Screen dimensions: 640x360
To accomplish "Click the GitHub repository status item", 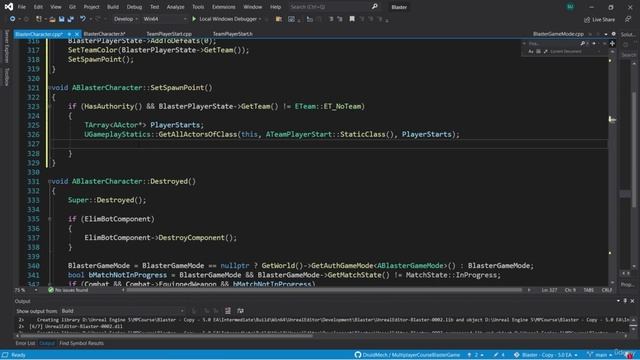I will [x=407, y=355].
